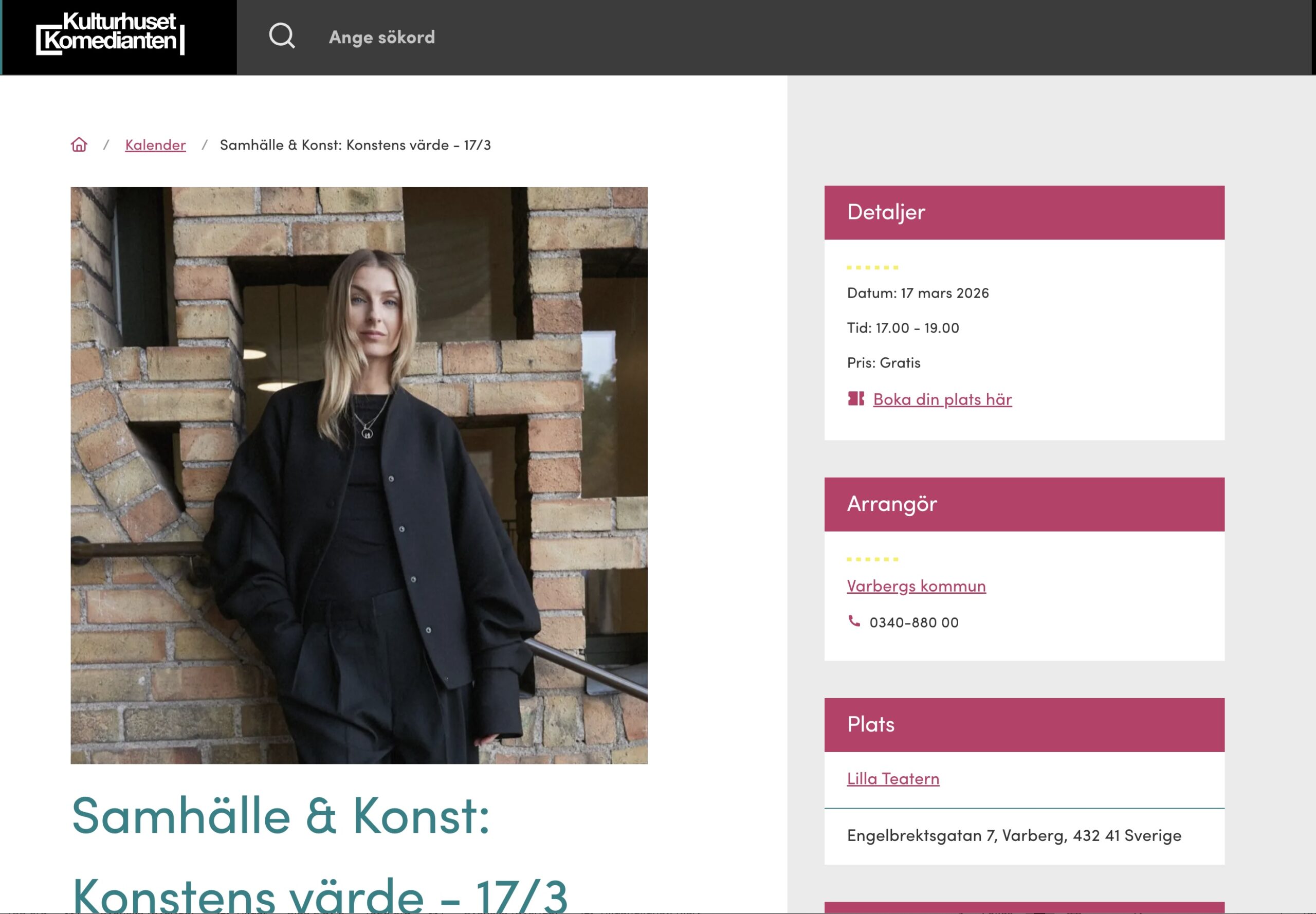Open Boka din plats här link
Image resolution: width=1316 pixels, height=914 pixels.
point(943,399)
